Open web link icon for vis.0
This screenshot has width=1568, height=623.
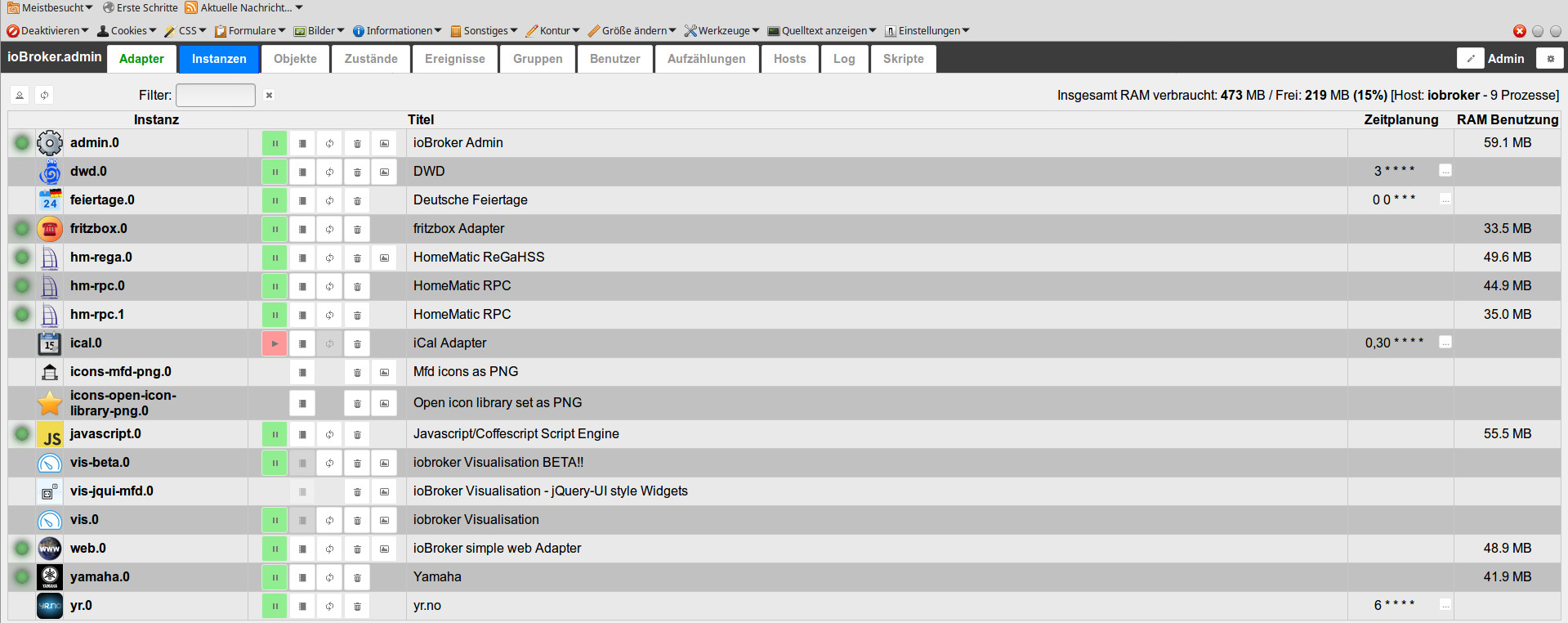tap(384, 520)
